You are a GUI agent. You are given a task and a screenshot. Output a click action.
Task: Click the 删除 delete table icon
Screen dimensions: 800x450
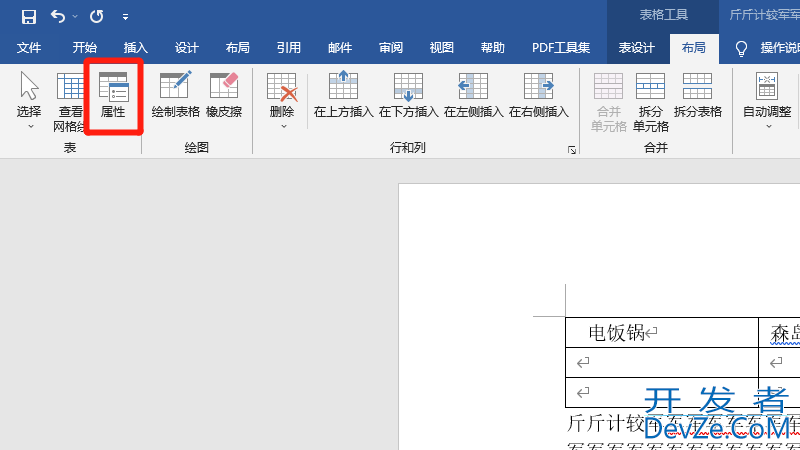click(282, 87)
